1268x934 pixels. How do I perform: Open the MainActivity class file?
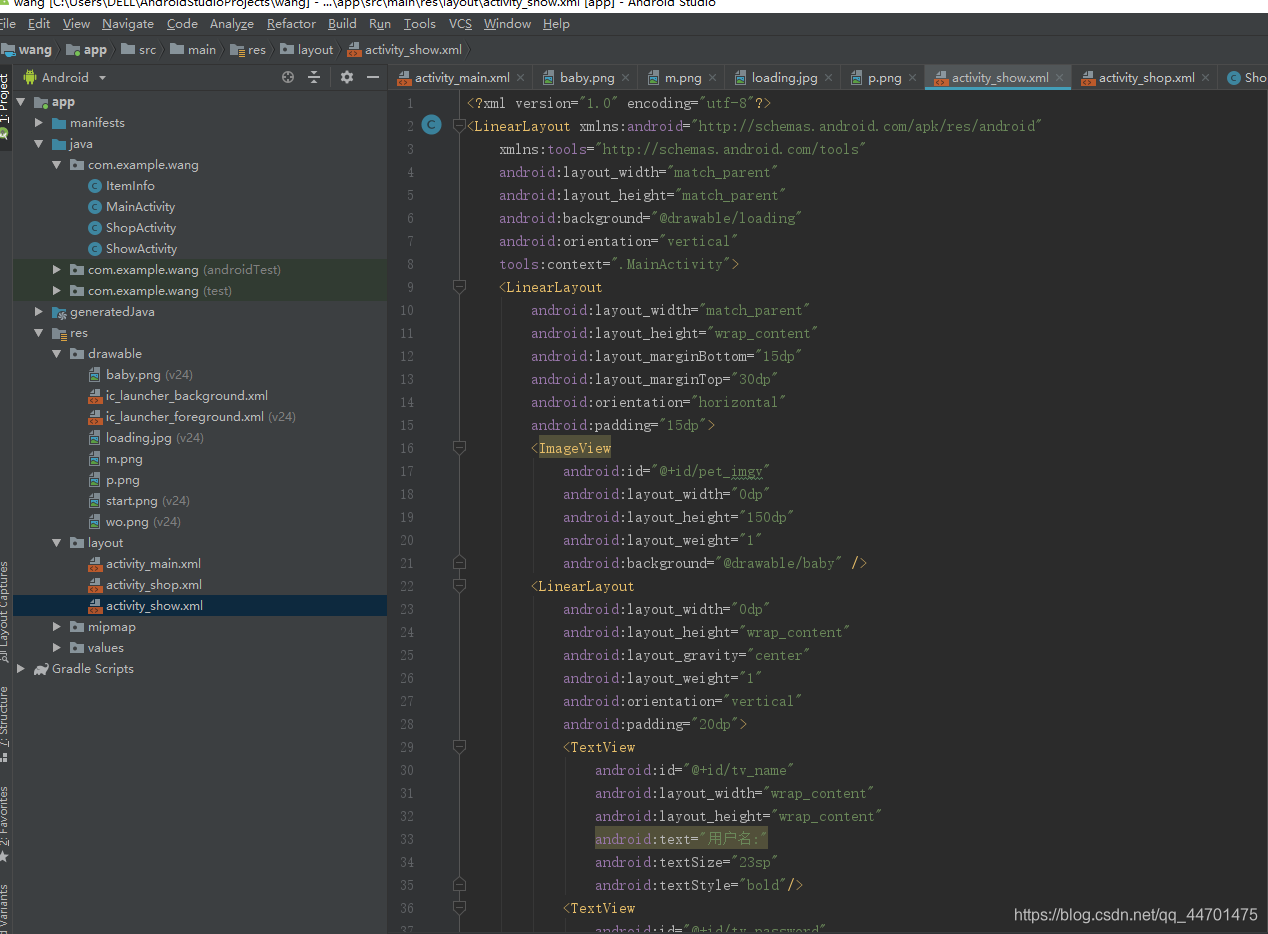(x=140, y=207)
